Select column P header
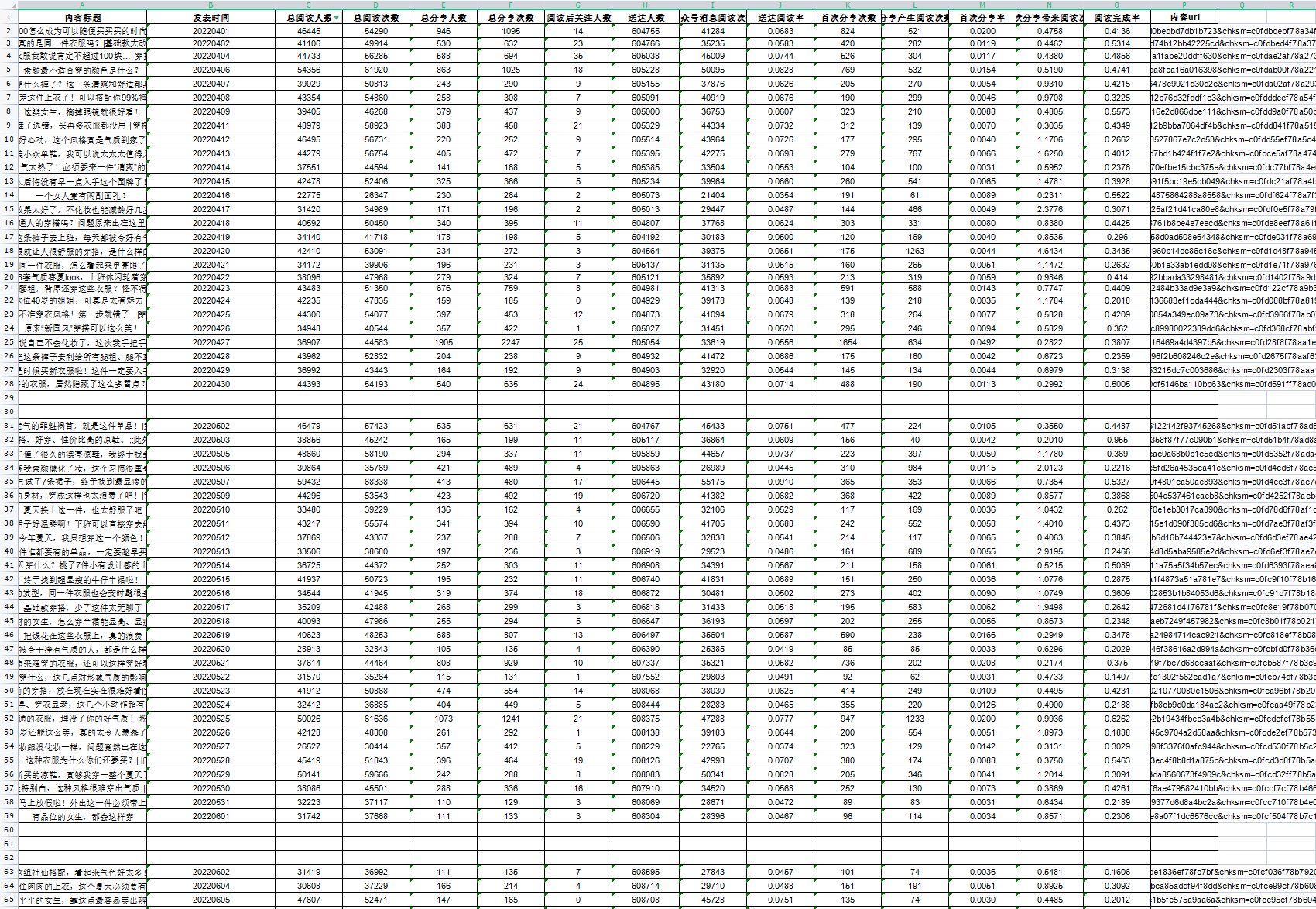This screenshot has height=909, width=1316. pyautogui.click(x=1184, y=5)
